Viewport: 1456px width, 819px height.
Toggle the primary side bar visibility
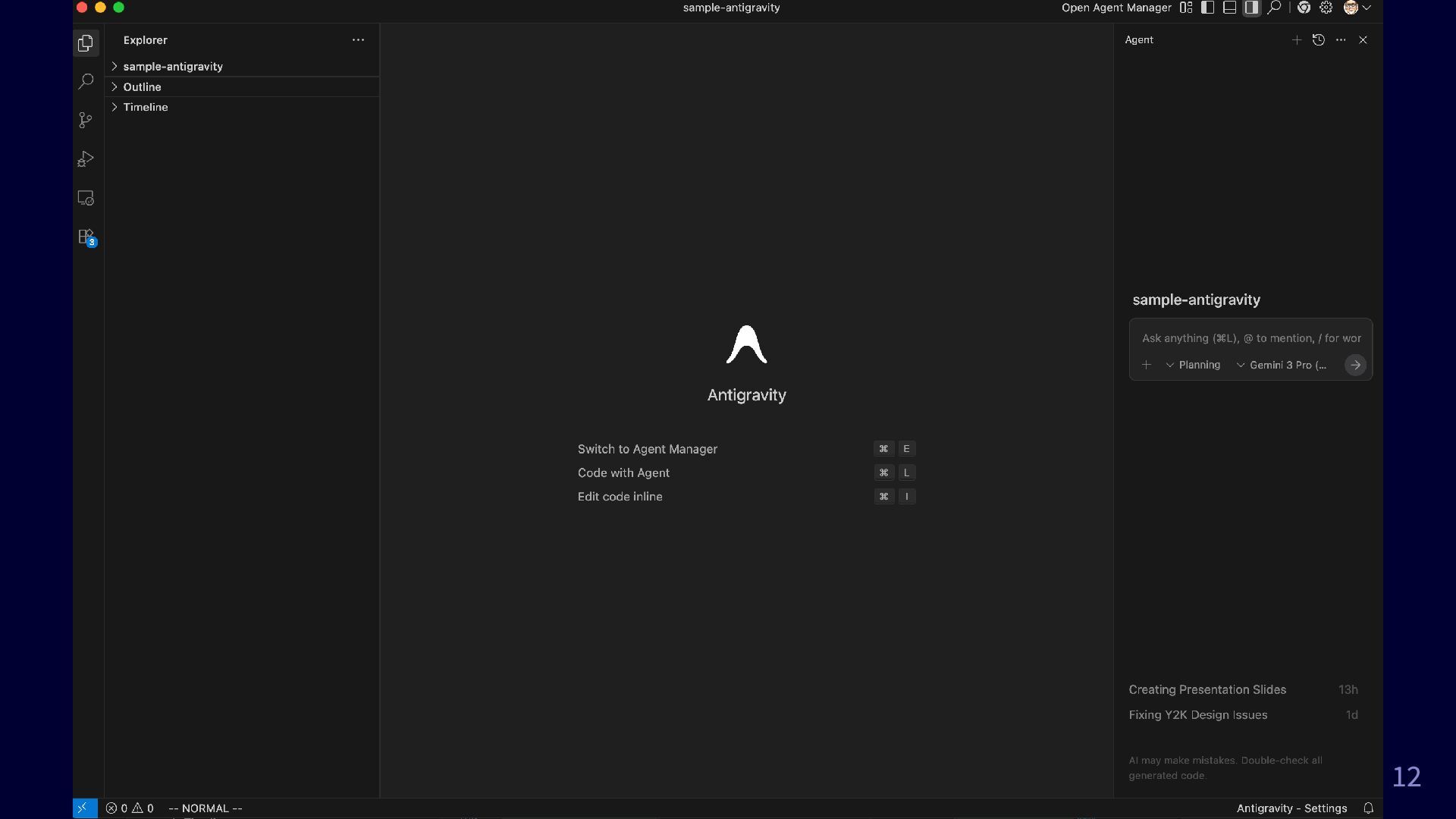tap(1208, 8)
